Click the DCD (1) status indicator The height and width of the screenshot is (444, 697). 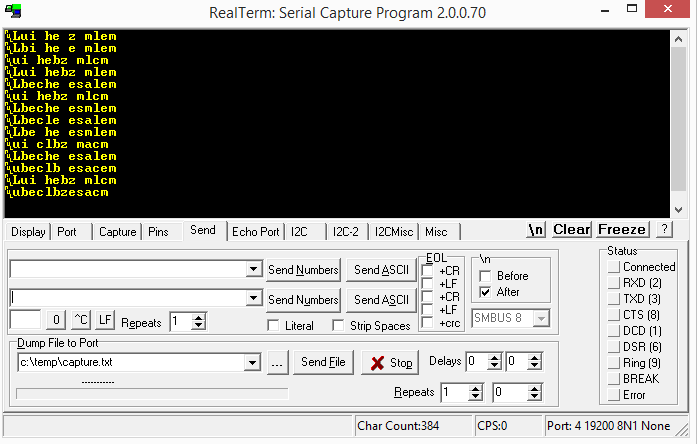614,331
